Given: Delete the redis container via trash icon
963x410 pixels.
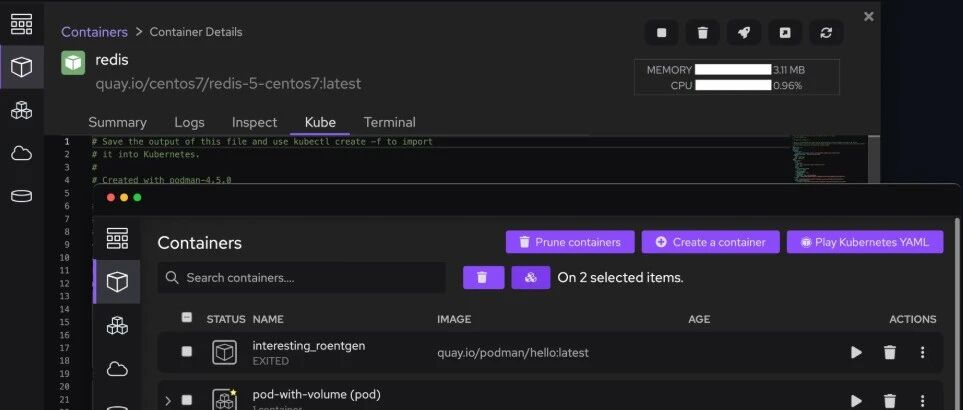Looking at the screenshot, I should (x=703, y=33).
